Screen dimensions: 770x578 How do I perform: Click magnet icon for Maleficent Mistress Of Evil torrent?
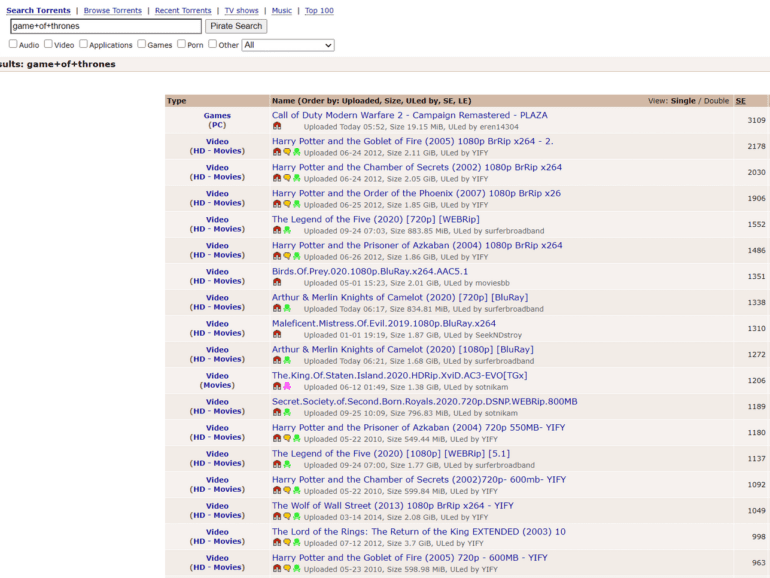(x=277, y=334)
